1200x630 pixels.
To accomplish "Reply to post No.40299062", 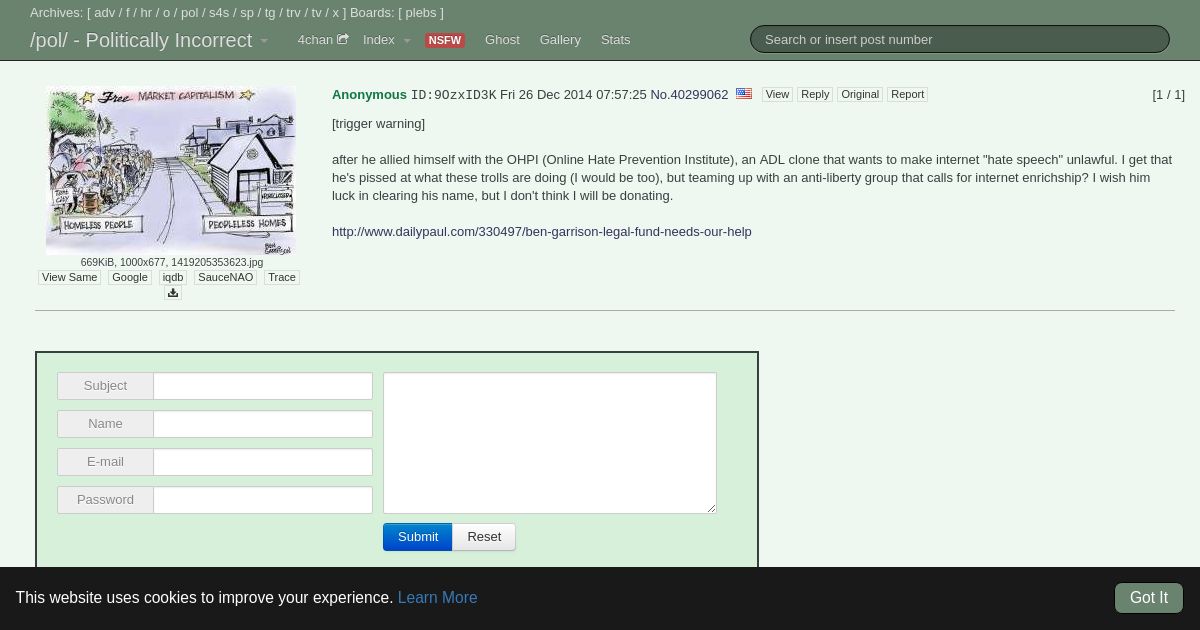I will (815, 94).
